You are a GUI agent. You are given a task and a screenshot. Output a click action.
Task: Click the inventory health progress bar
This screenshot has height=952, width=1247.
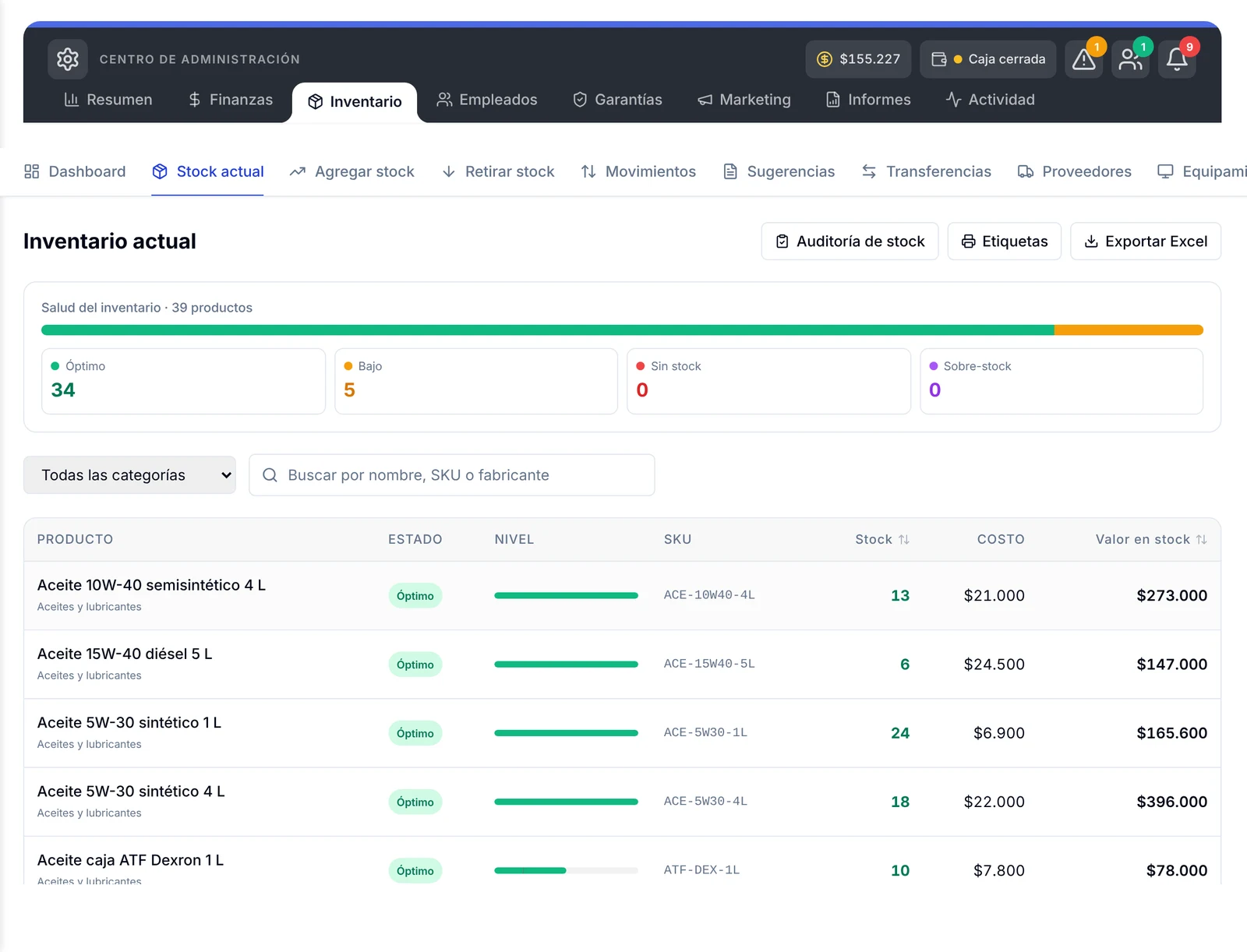point(622,330)
